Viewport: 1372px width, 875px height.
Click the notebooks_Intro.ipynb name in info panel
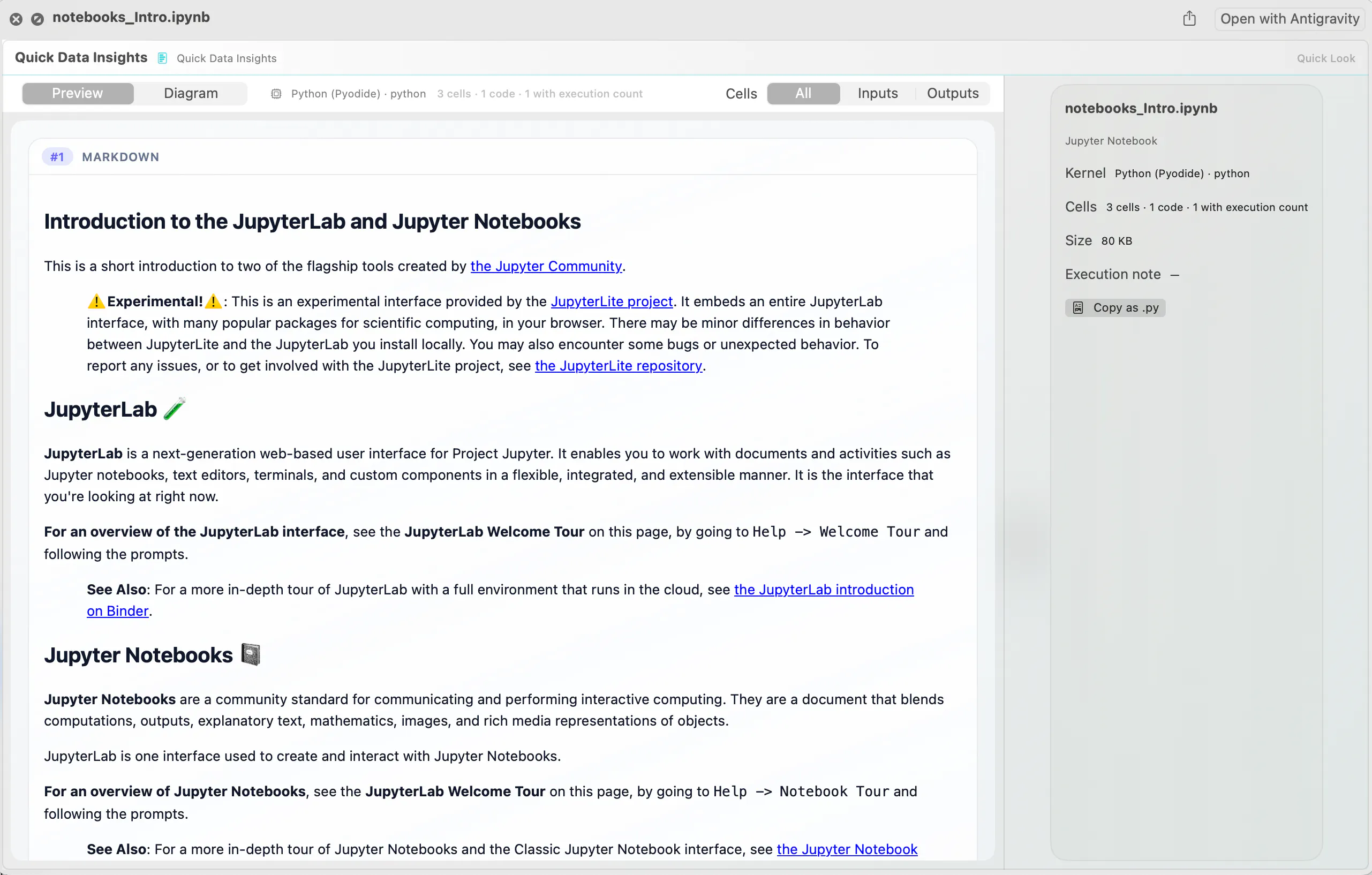[1141, 108]
